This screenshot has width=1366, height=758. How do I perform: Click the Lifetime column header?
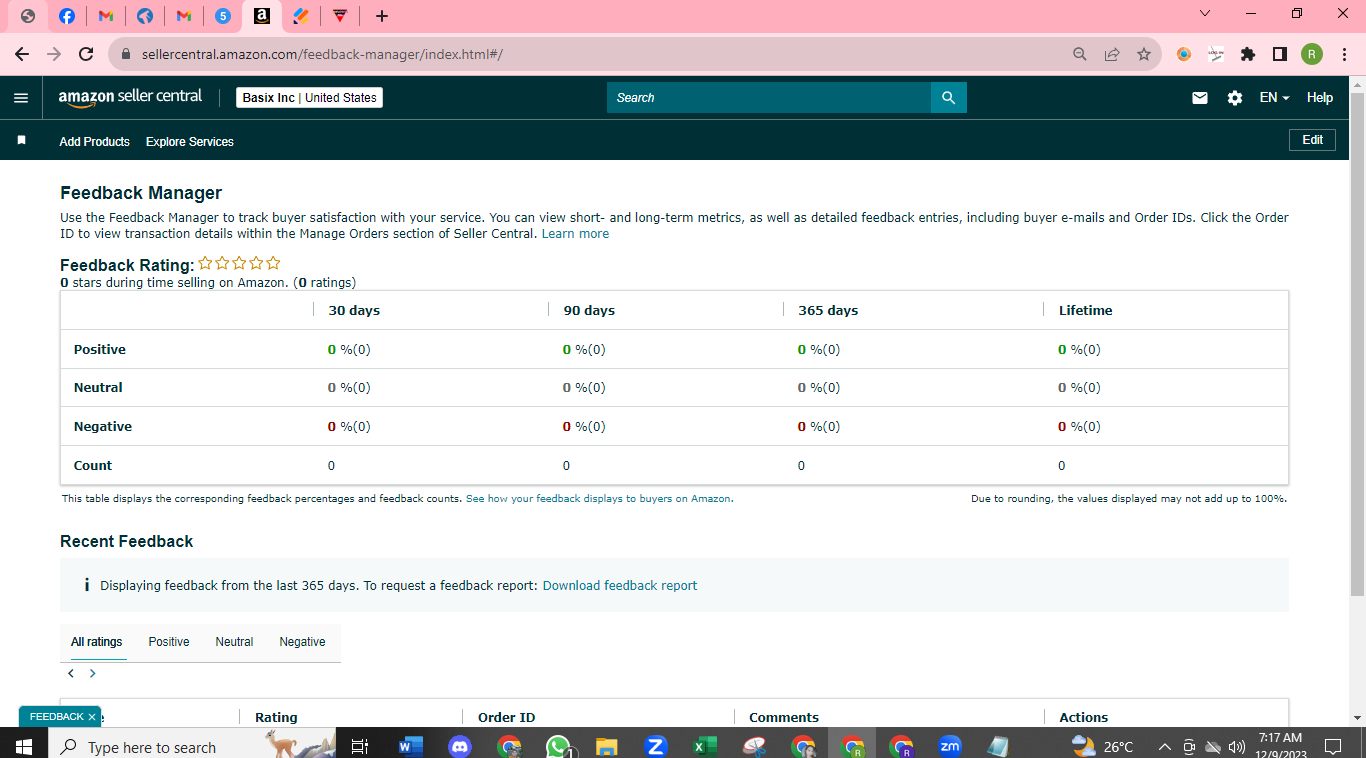(x=1086, y=311)
